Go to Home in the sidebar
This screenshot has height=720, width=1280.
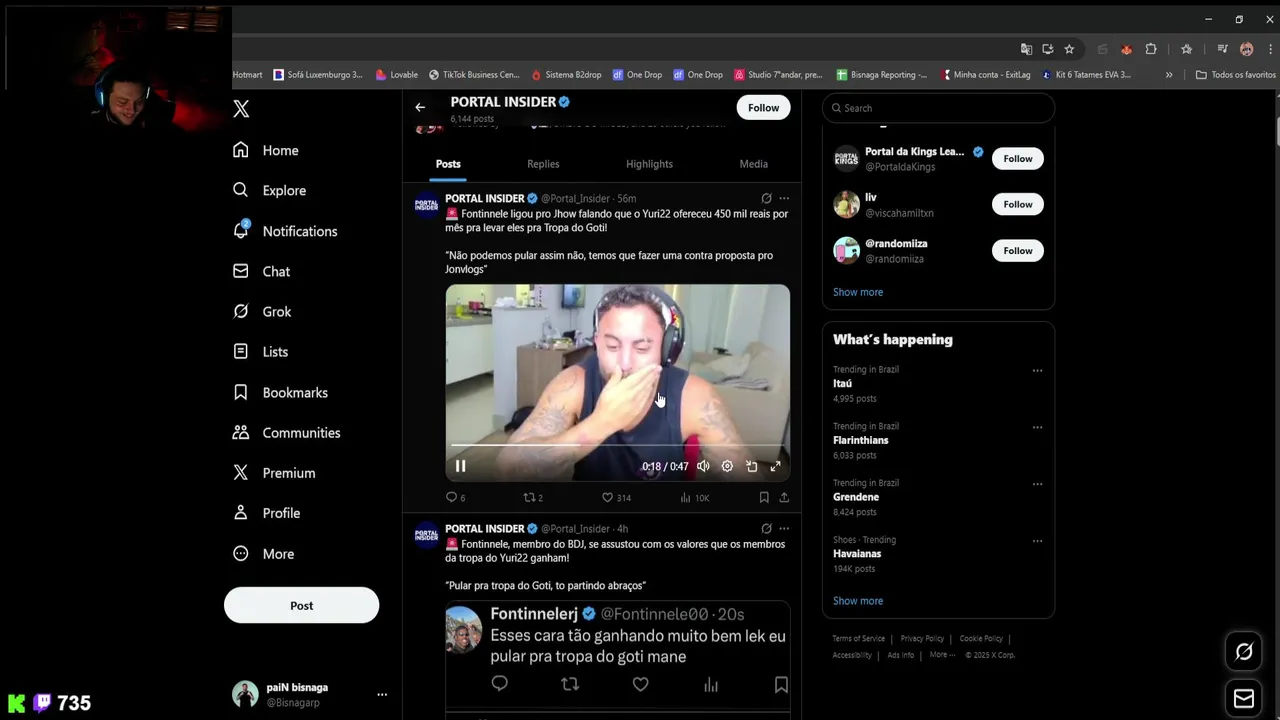pos(266,150)
